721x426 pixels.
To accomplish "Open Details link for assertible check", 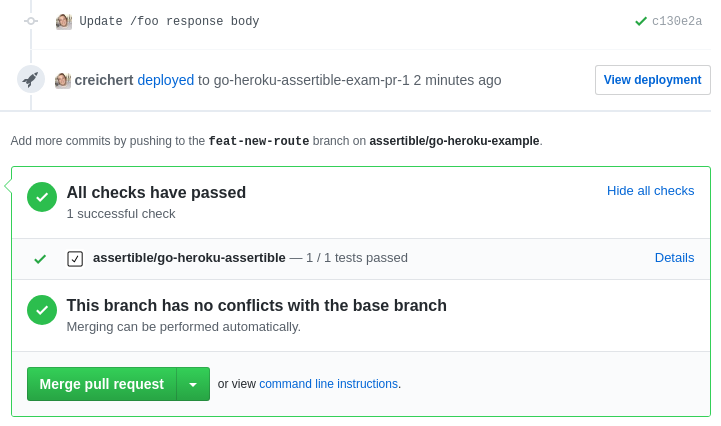I will point(674,257).
